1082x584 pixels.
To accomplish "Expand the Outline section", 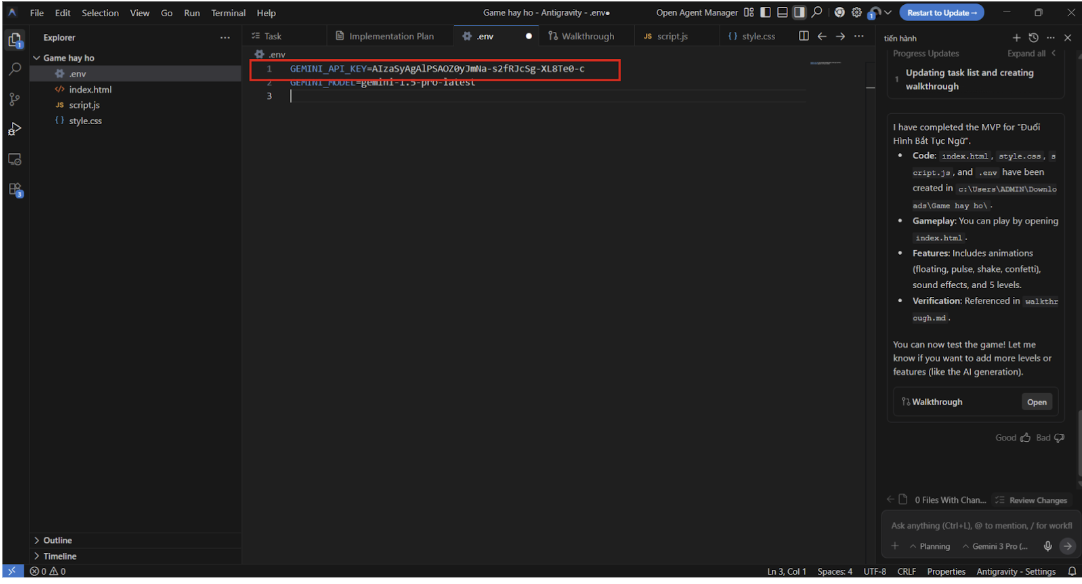I will point(57,540).
